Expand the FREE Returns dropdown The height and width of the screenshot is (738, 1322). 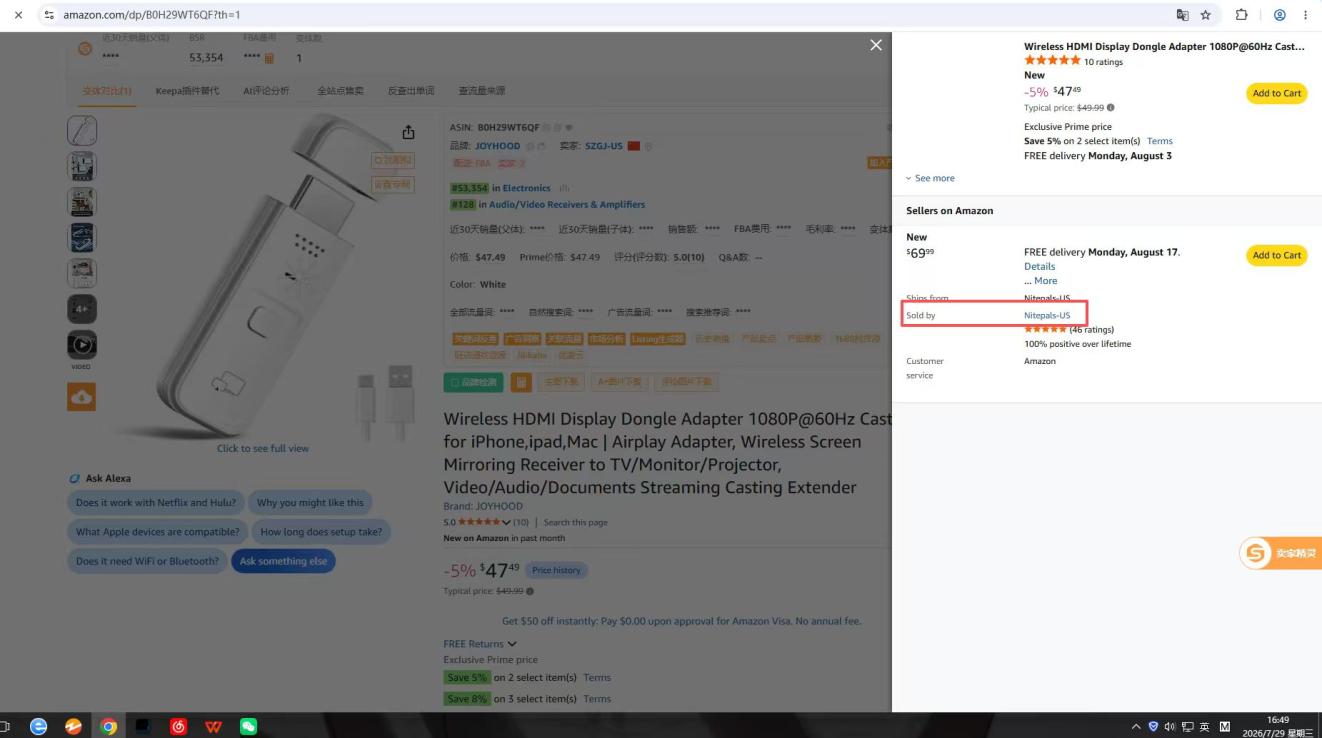(x=480, y=644)
